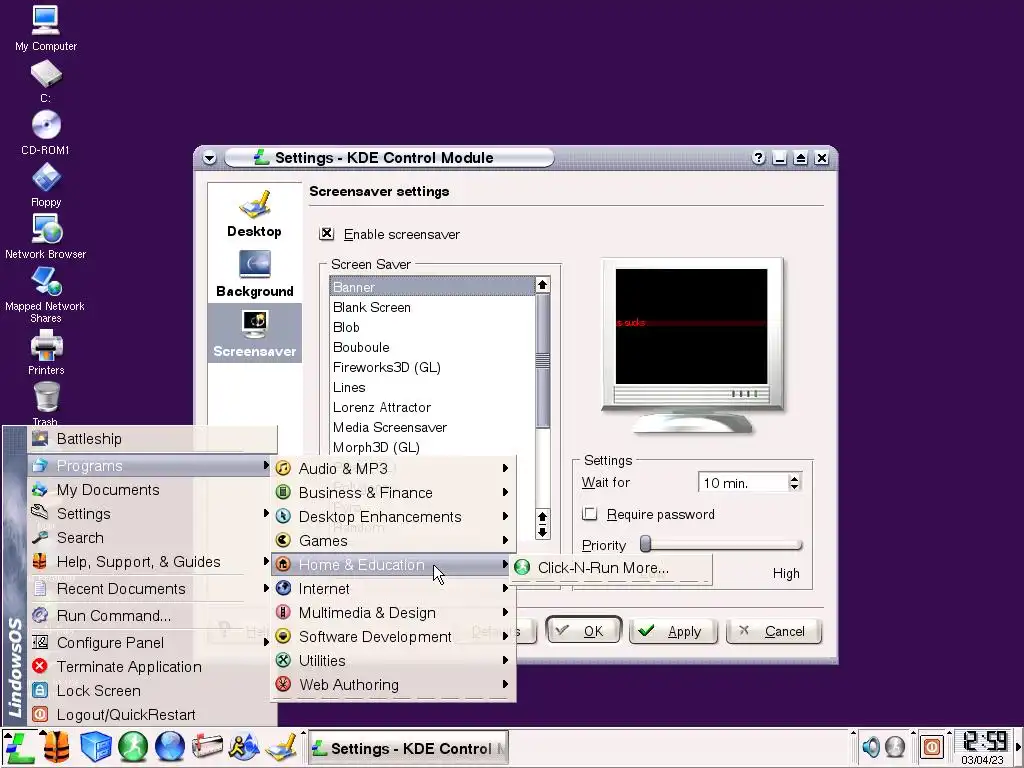Expand the Desktop Enhancements submenu
1024x768 pixels.
(x=393, y=517)
